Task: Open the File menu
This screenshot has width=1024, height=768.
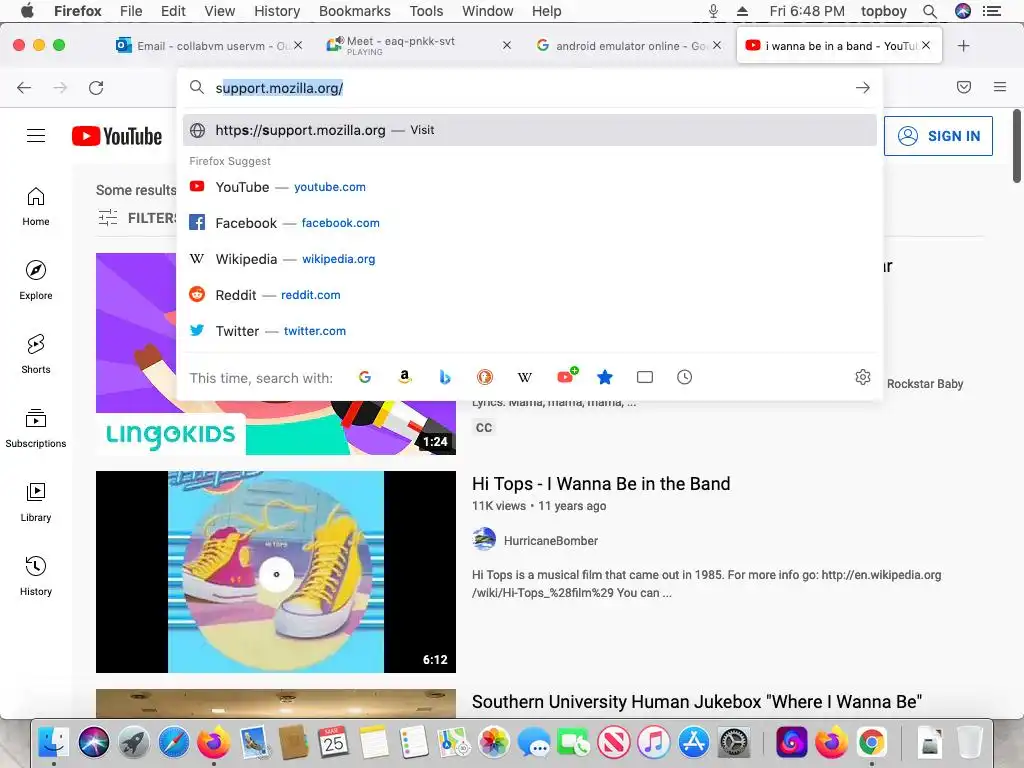Action: tap(131, 11)
